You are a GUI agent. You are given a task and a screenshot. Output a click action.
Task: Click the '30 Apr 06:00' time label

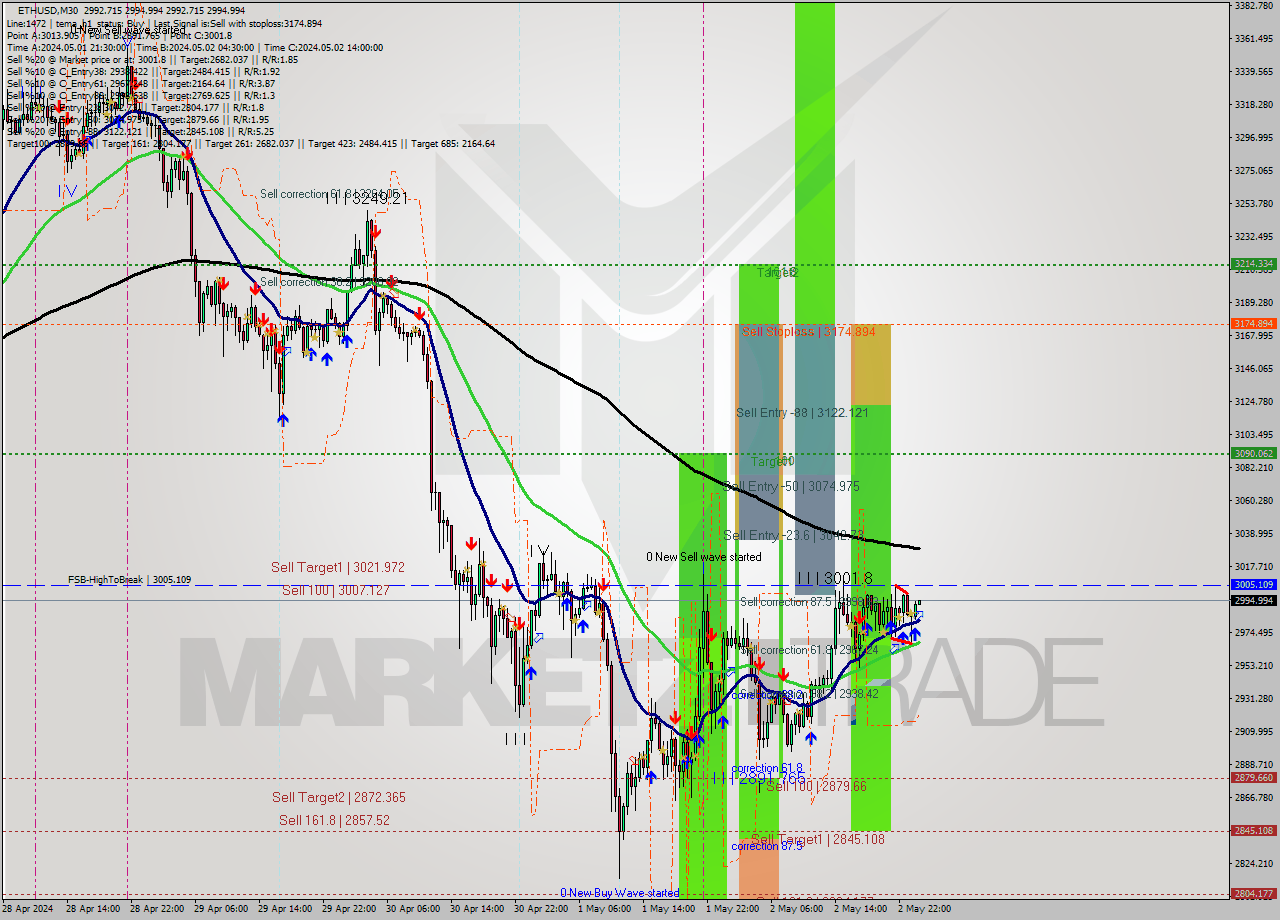click(412, 909)
